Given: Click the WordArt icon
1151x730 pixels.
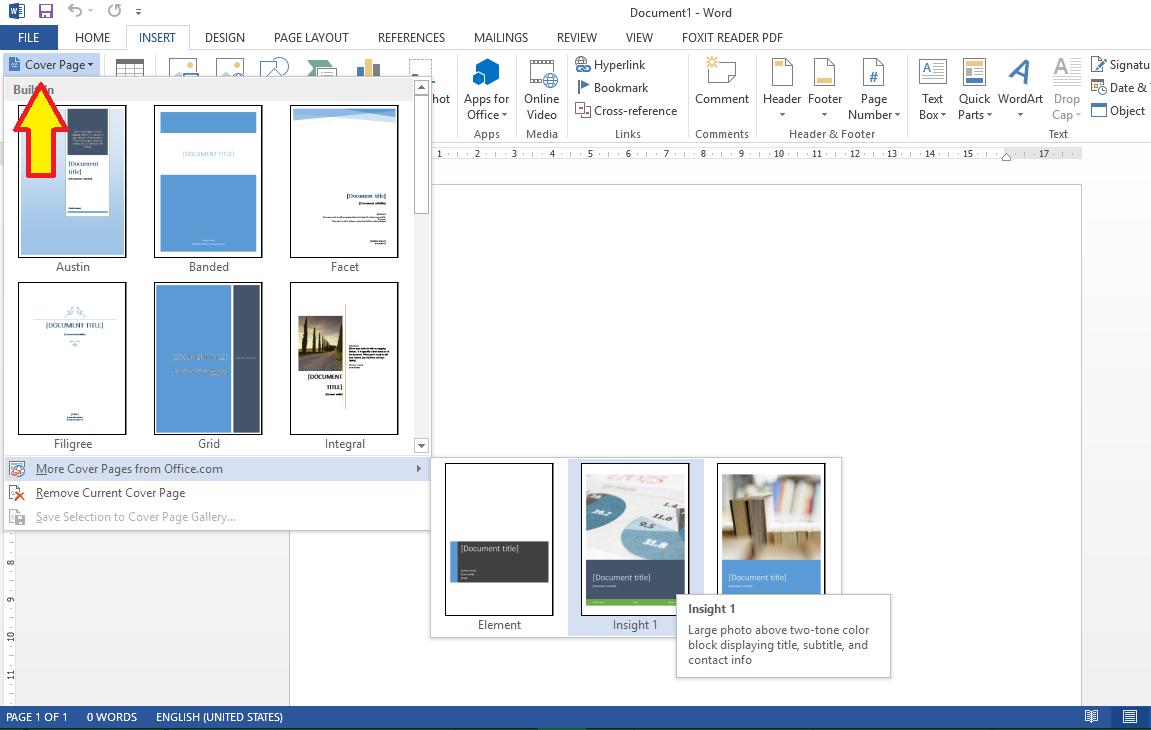Looking at the screenshot, I should tap(1020, 89).
